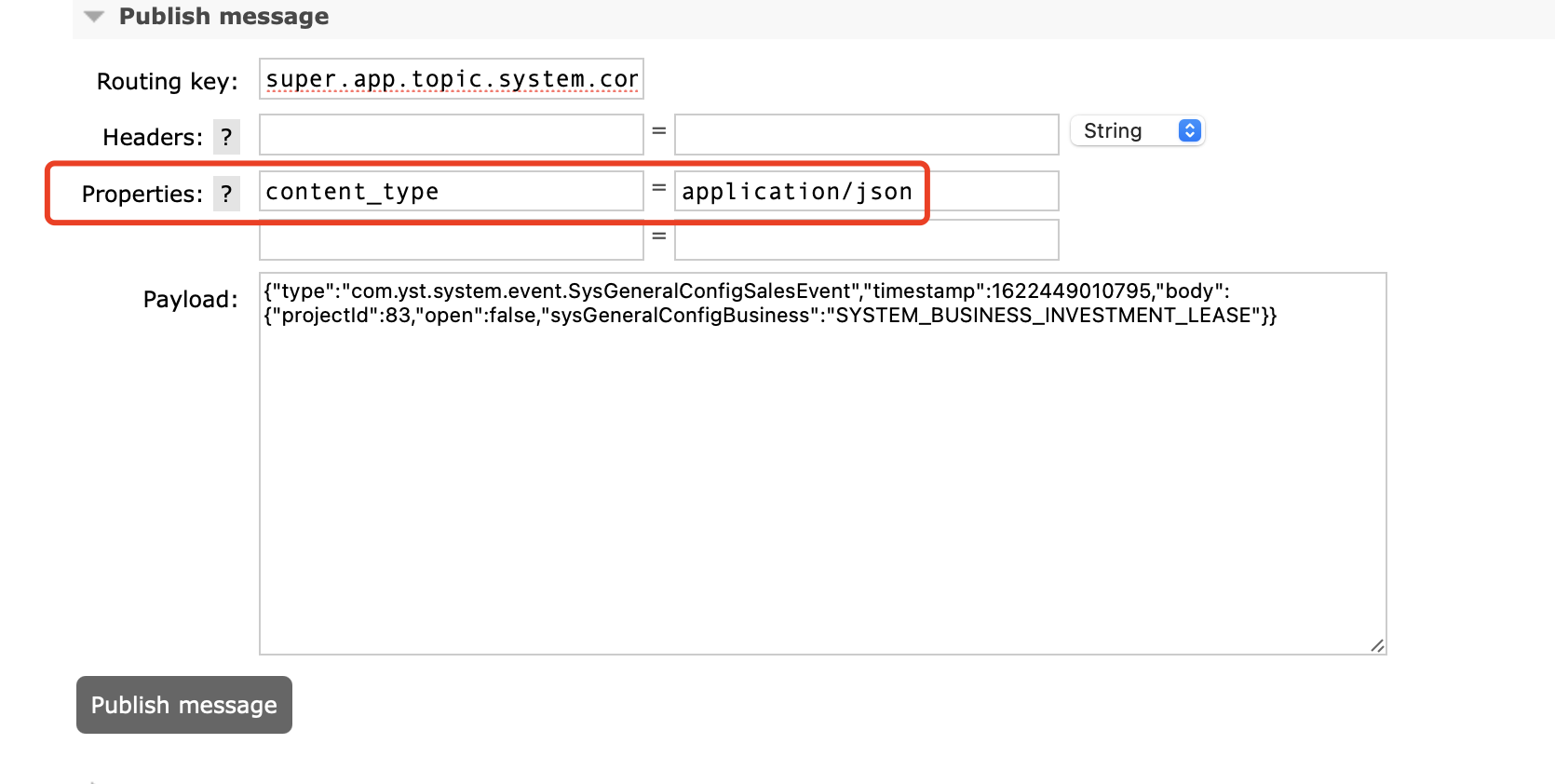The height and width of the screenshot is (784, 1555).
Task: Click the empty Headers value field
Action: (866, 135)
